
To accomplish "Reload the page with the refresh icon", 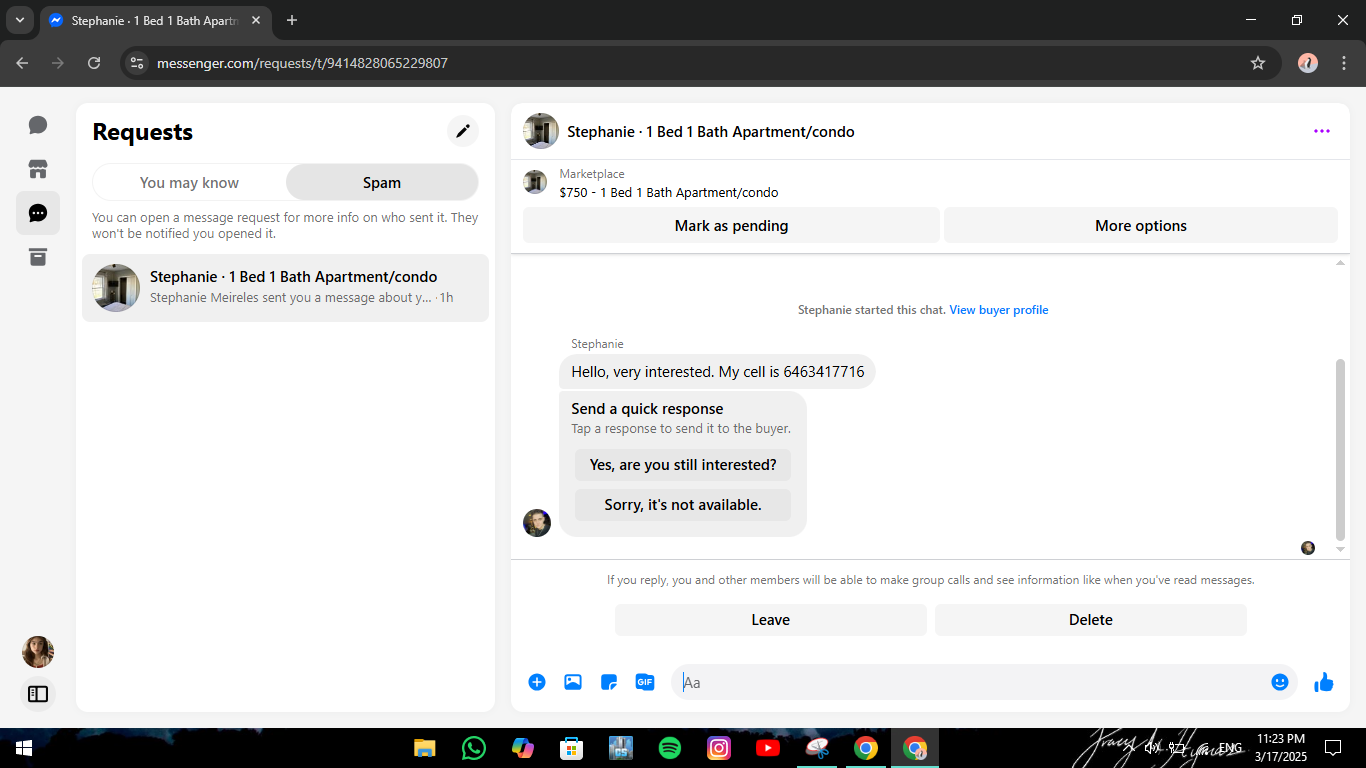I will (94, 63).
